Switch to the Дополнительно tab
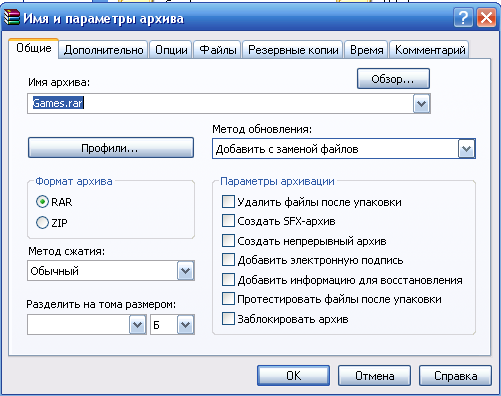 pos(103,50)
